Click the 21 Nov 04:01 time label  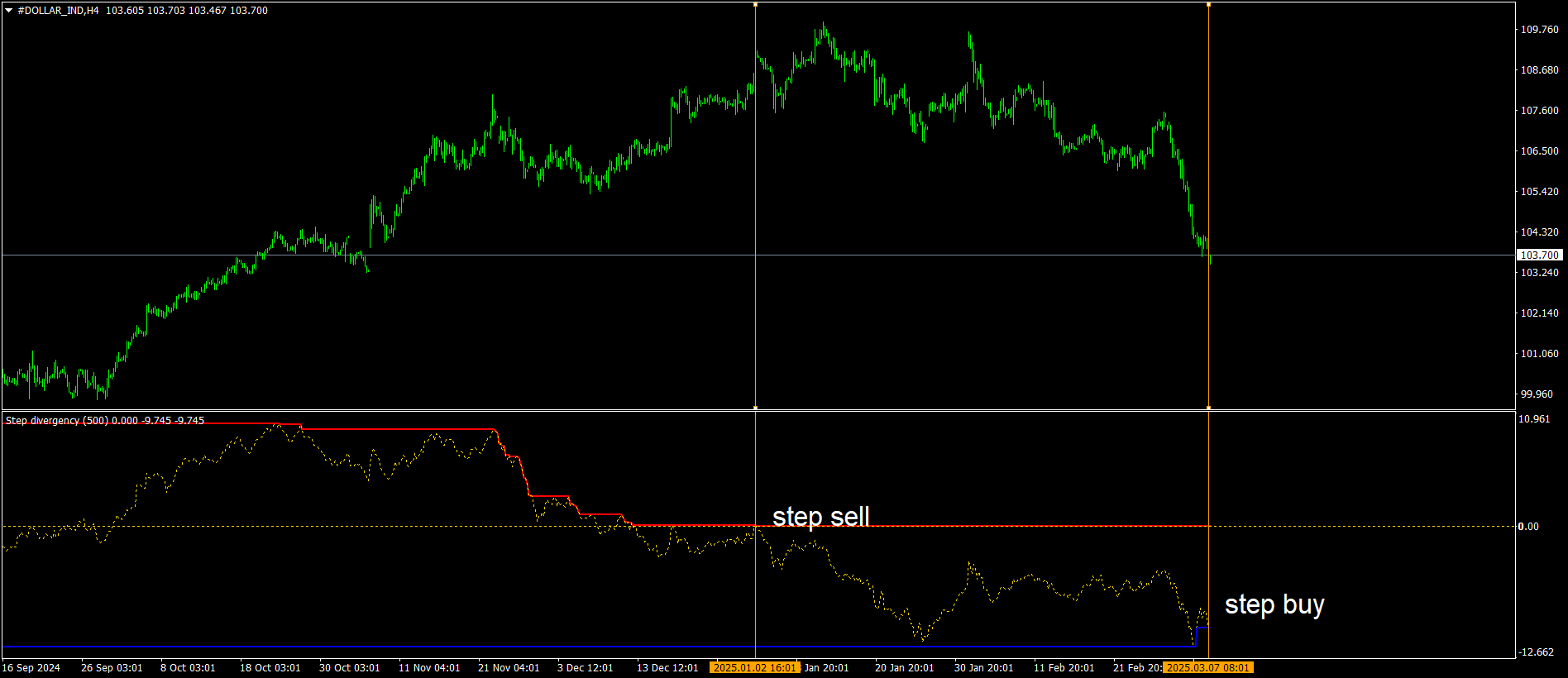pos(509,668)
